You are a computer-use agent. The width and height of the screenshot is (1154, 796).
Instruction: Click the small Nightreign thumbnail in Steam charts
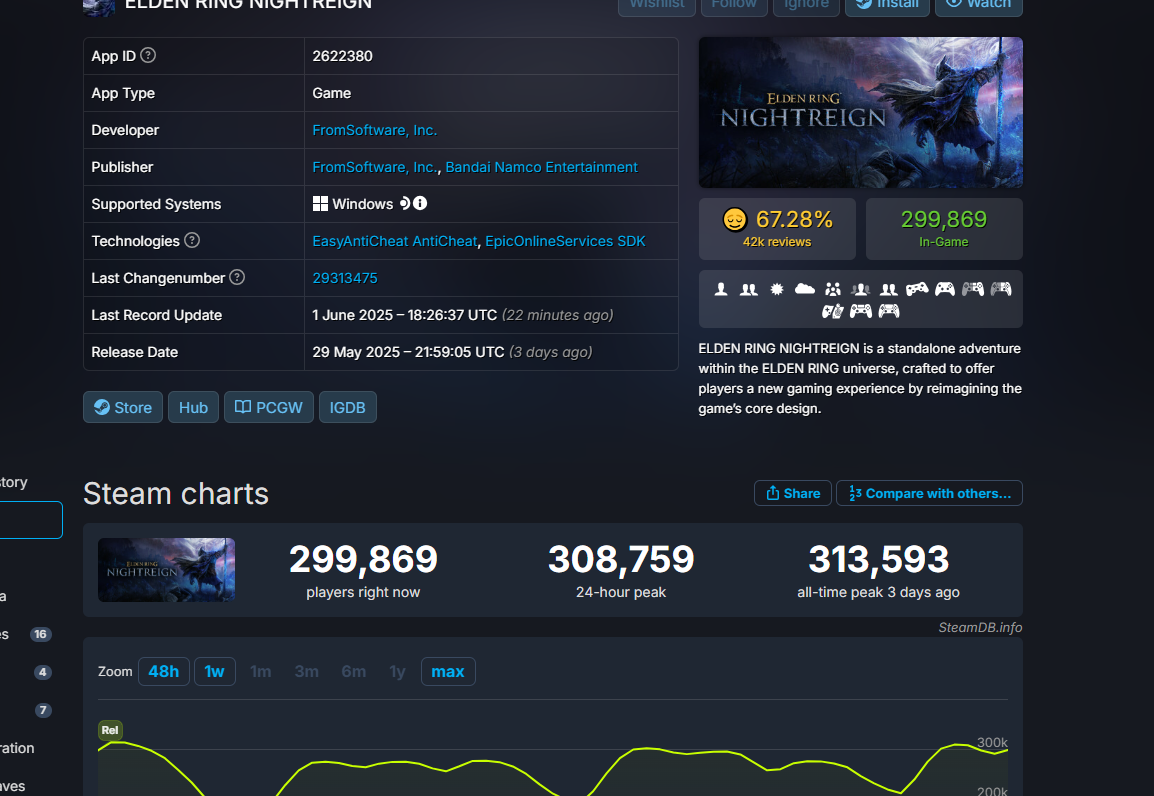pos(166,569)
